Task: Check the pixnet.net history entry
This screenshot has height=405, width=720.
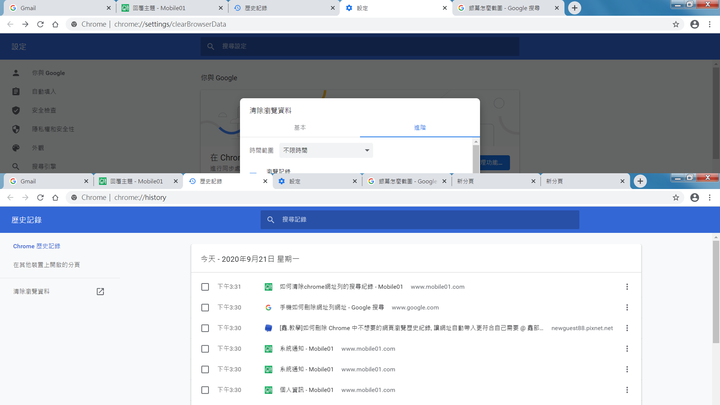Action: pos(205,328)
